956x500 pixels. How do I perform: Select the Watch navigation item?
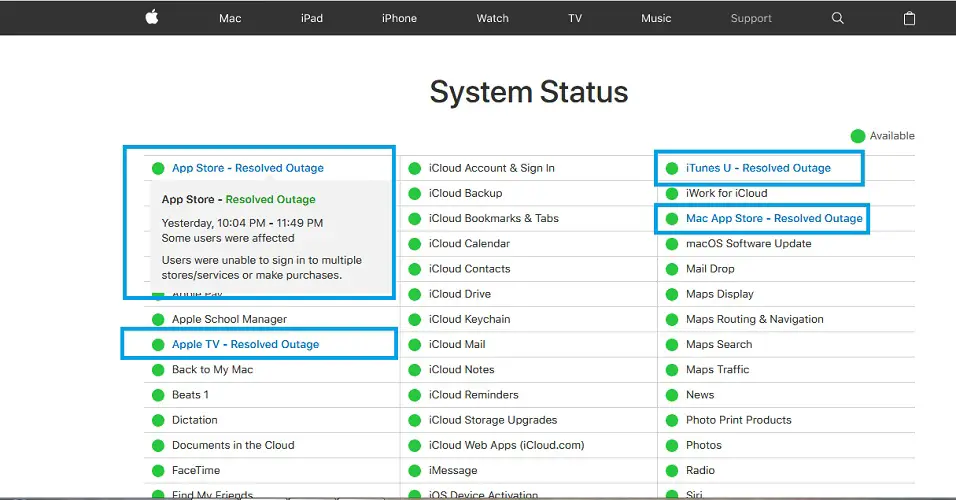[x=492, y=18]
